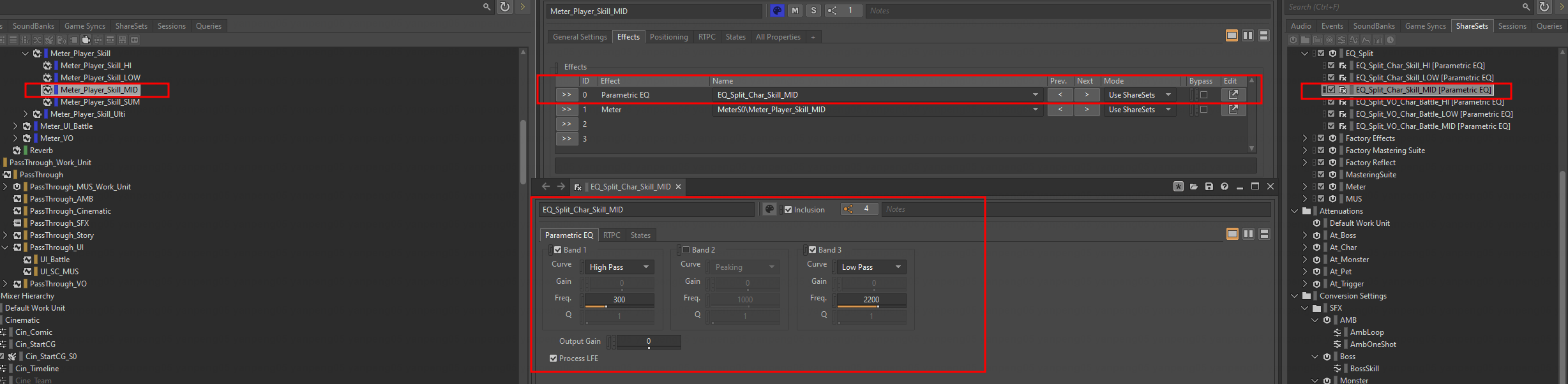Select next ShareSet for Meter effect
Image resolution: width=1568 pixels, height=384 pixels.
tap(1087, 109)
